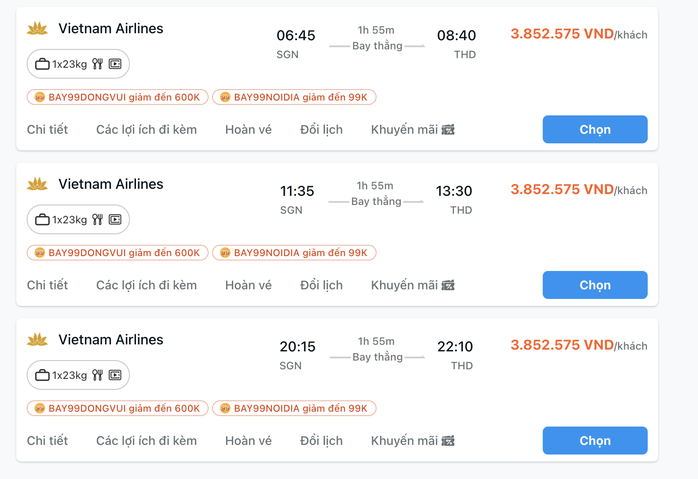
Task: Click the meal icon on the 11:35 flight
Action: coord(97,219)
